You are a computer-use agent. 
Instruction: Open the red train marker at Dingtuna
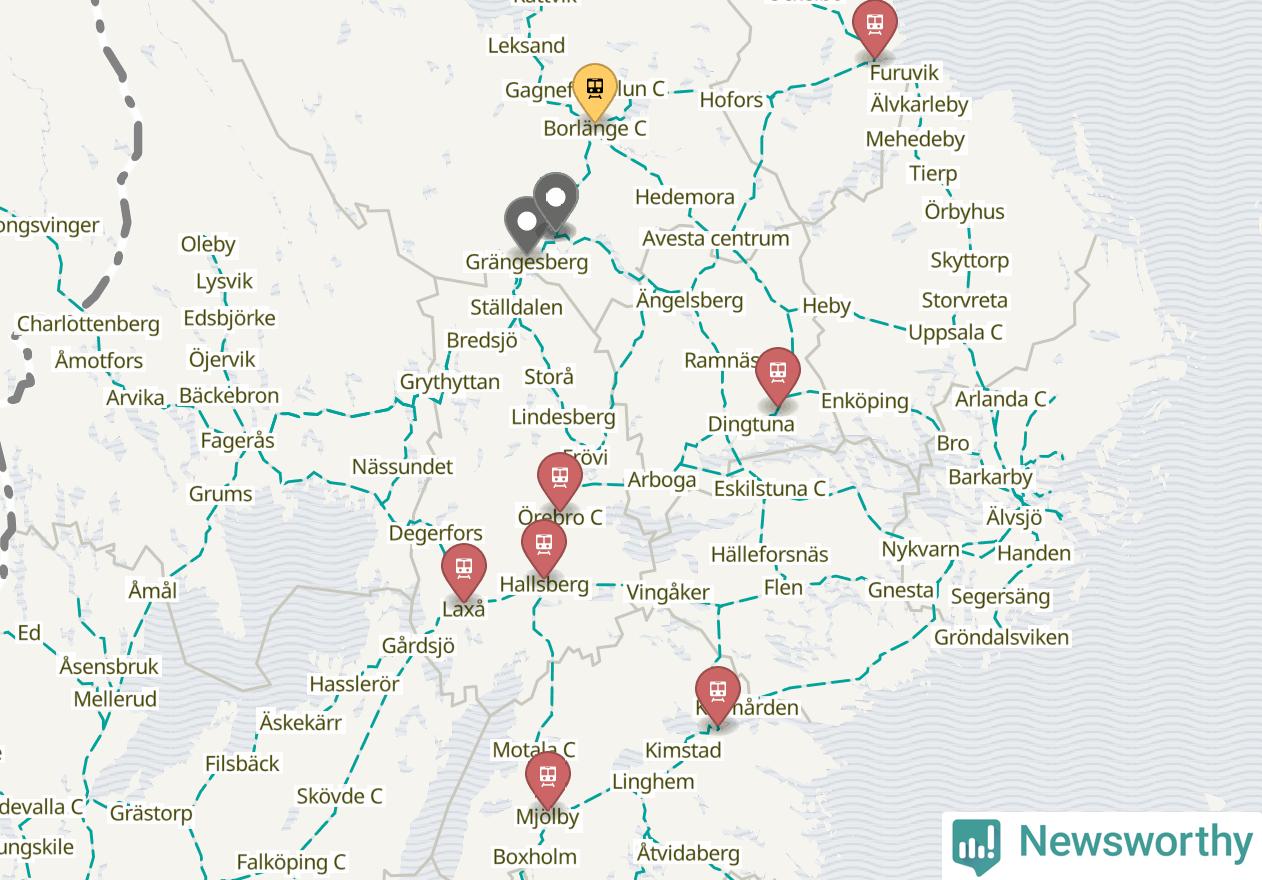click(777, 376)
